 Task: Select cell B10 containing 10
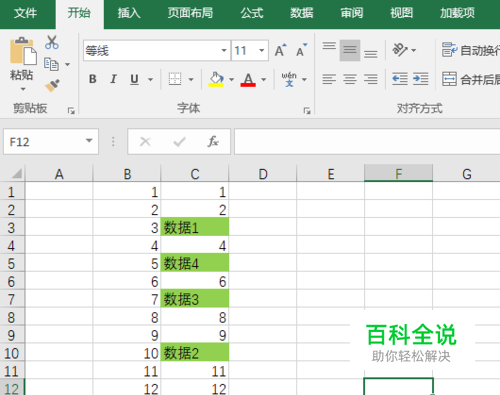coord(127,353)
